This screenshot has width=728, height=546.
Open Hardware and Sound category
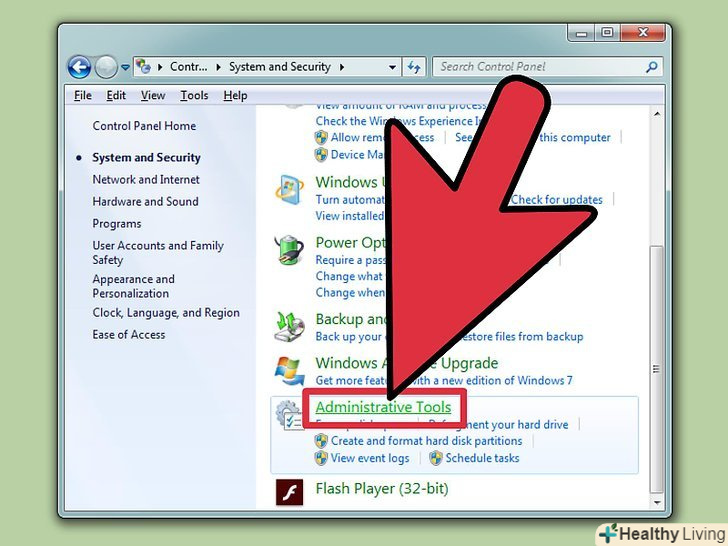pos(145,202)
